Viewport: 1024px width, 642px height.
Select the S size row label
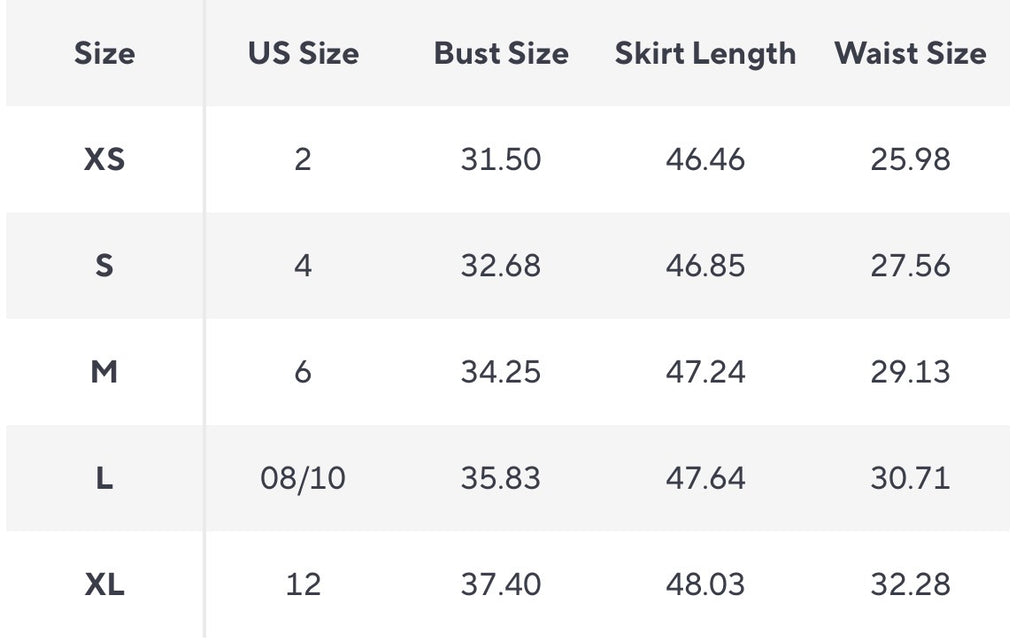coord(104,266)
